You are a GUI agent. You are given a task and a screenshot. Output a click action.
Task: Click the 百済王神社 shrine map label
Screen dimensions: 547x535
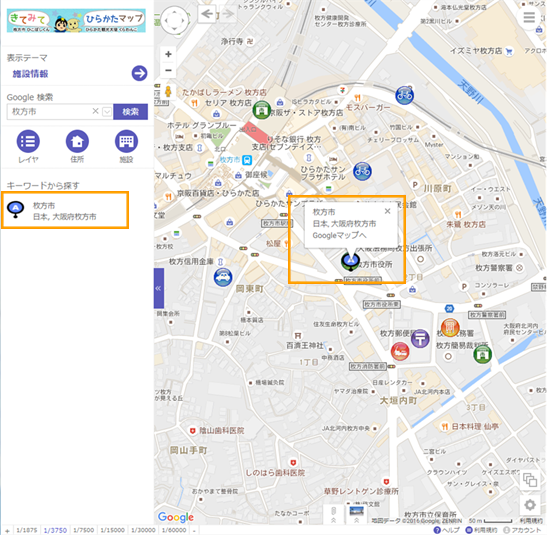305,345
